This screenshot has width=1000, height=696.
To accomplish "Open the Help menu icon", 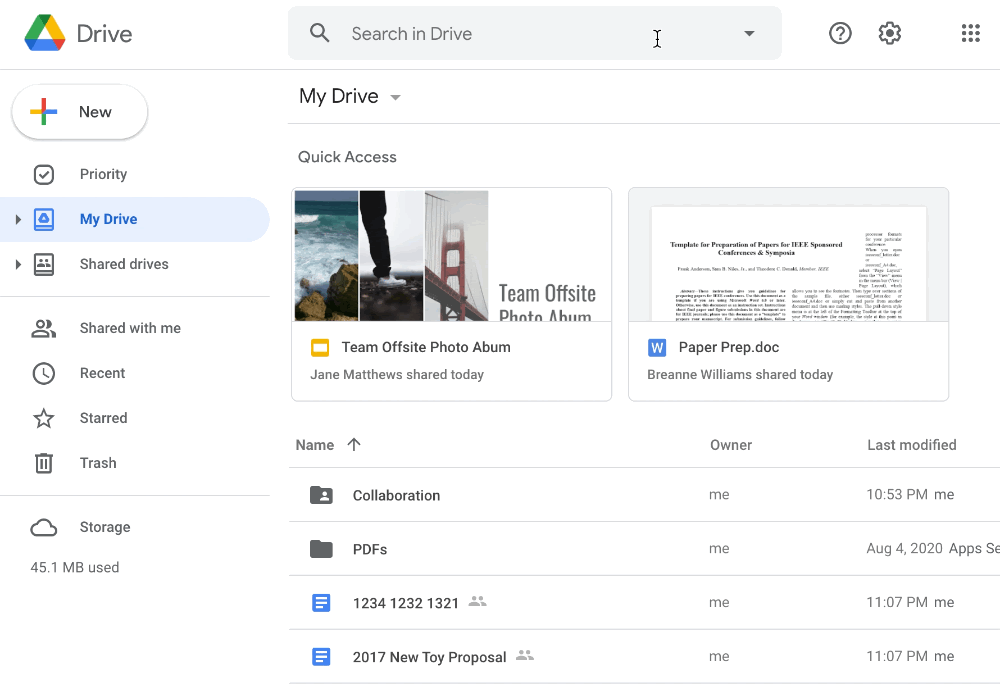I will coord(840,33).
